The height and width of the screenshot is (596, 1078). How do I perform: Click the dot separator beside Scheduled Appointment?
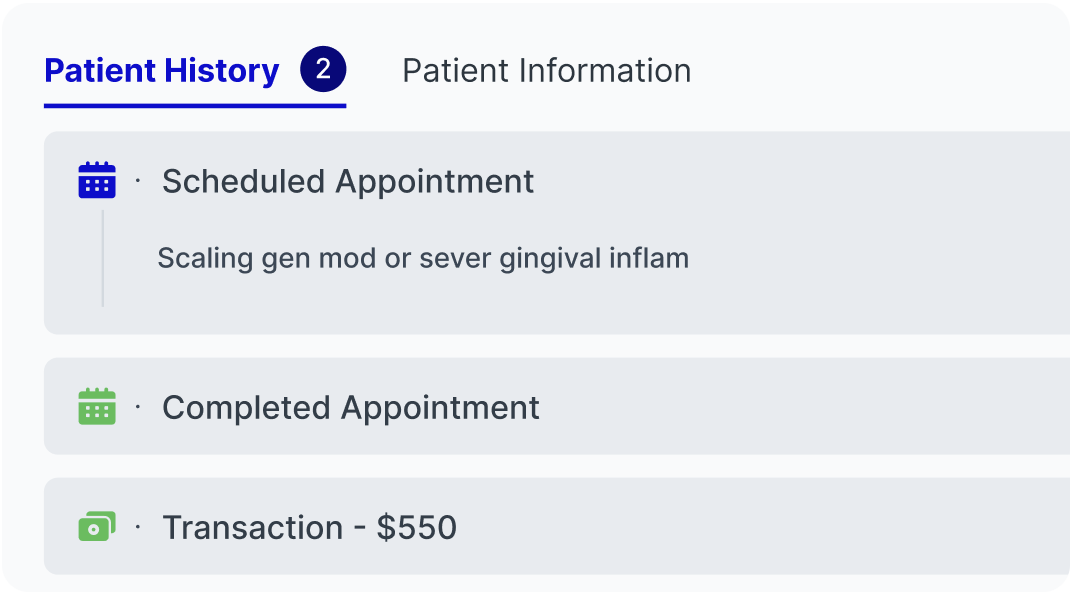click(138, 181)
